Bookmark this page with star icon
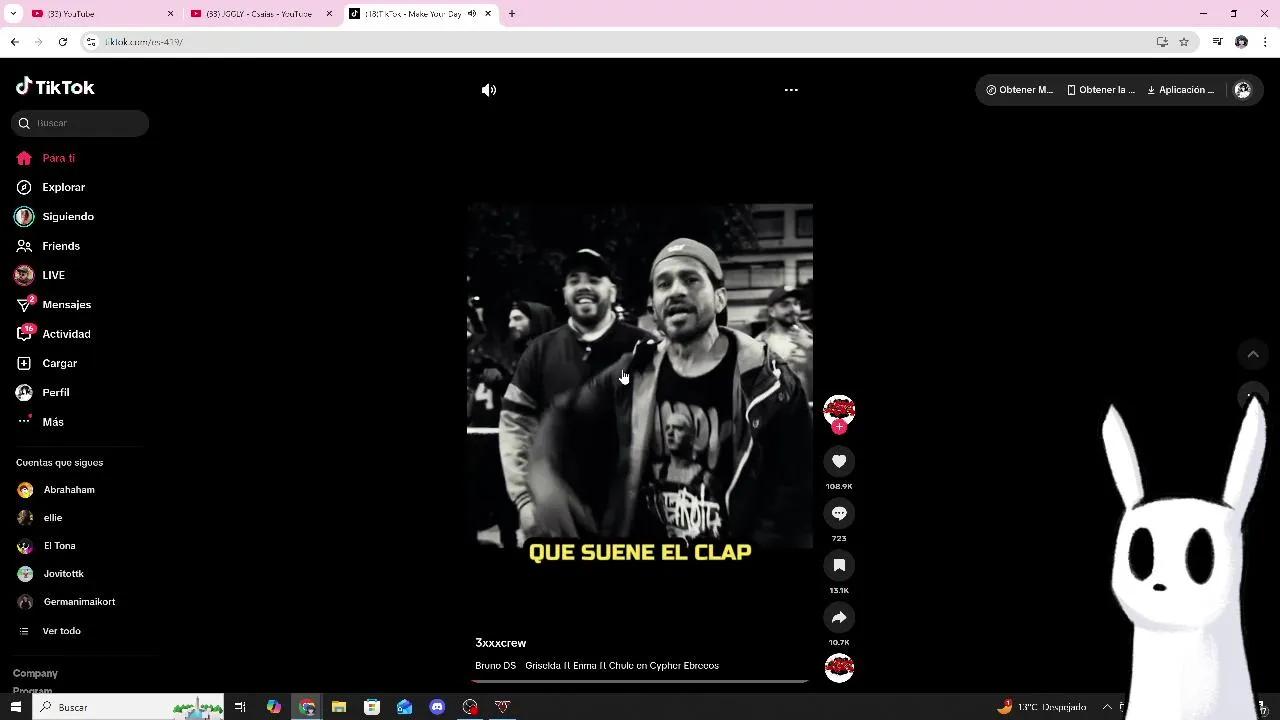 coord(1184,42)
